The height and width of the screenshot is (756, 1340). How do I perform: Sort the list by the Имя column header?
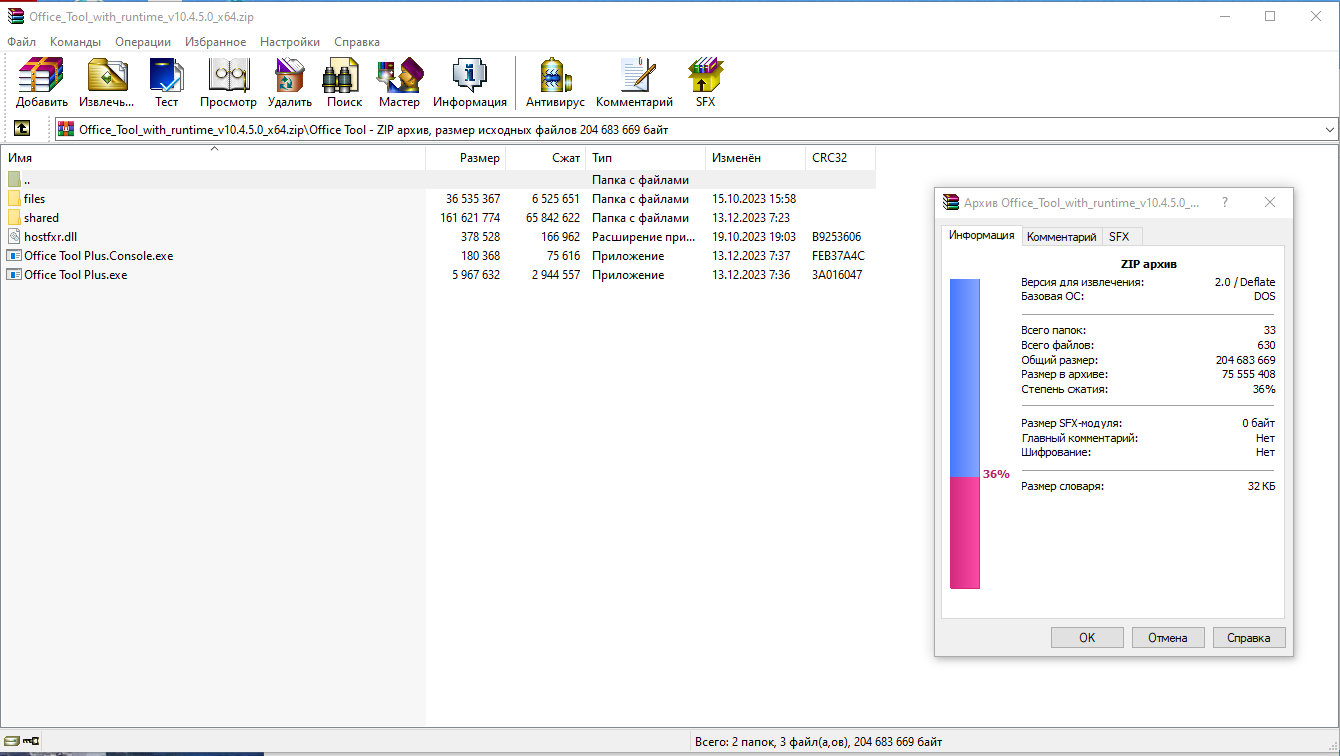pos(213,158)
